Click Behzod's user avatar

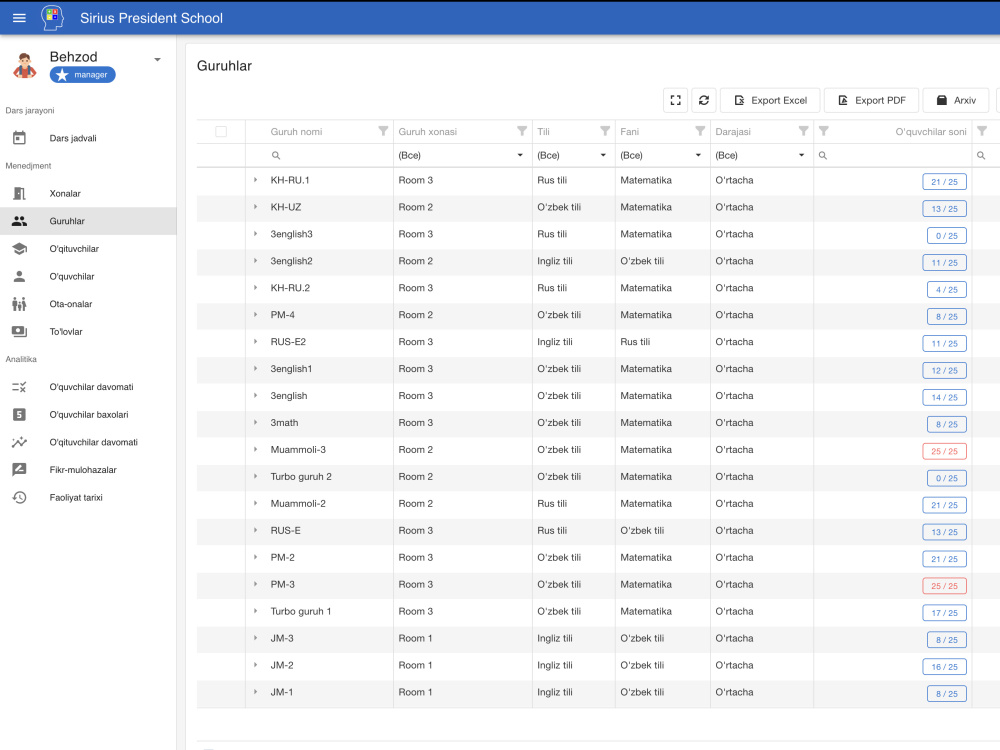pyautogui.click(x=25, y=66)
